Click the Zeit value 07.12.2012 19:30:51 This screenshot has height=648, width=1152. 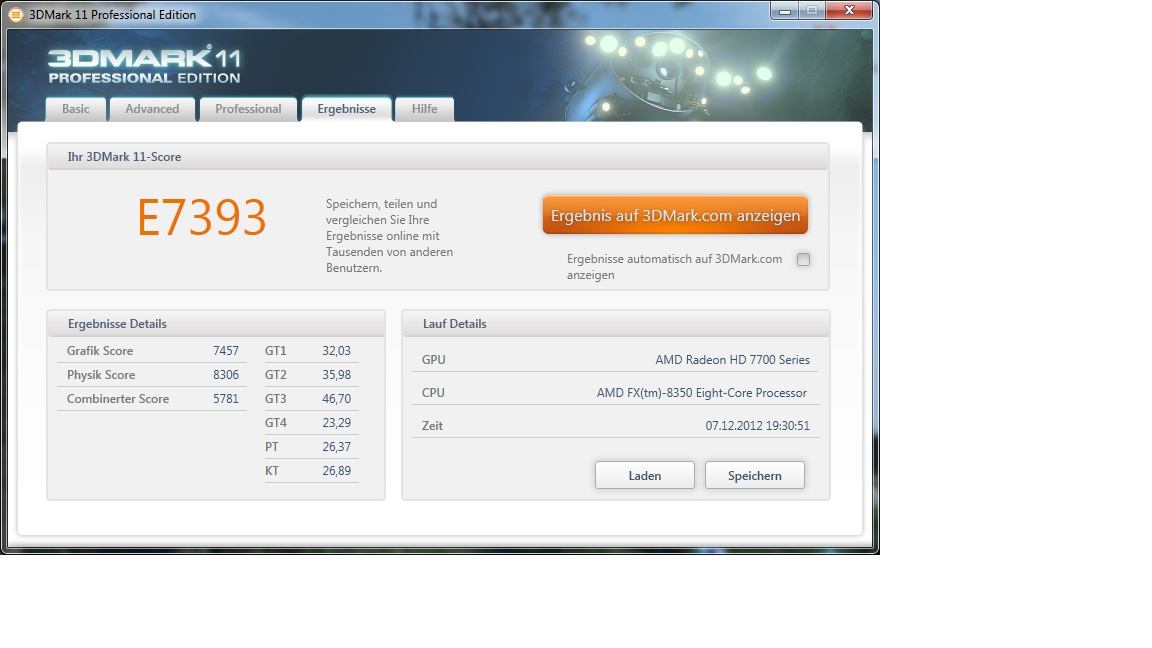[757, 426]
